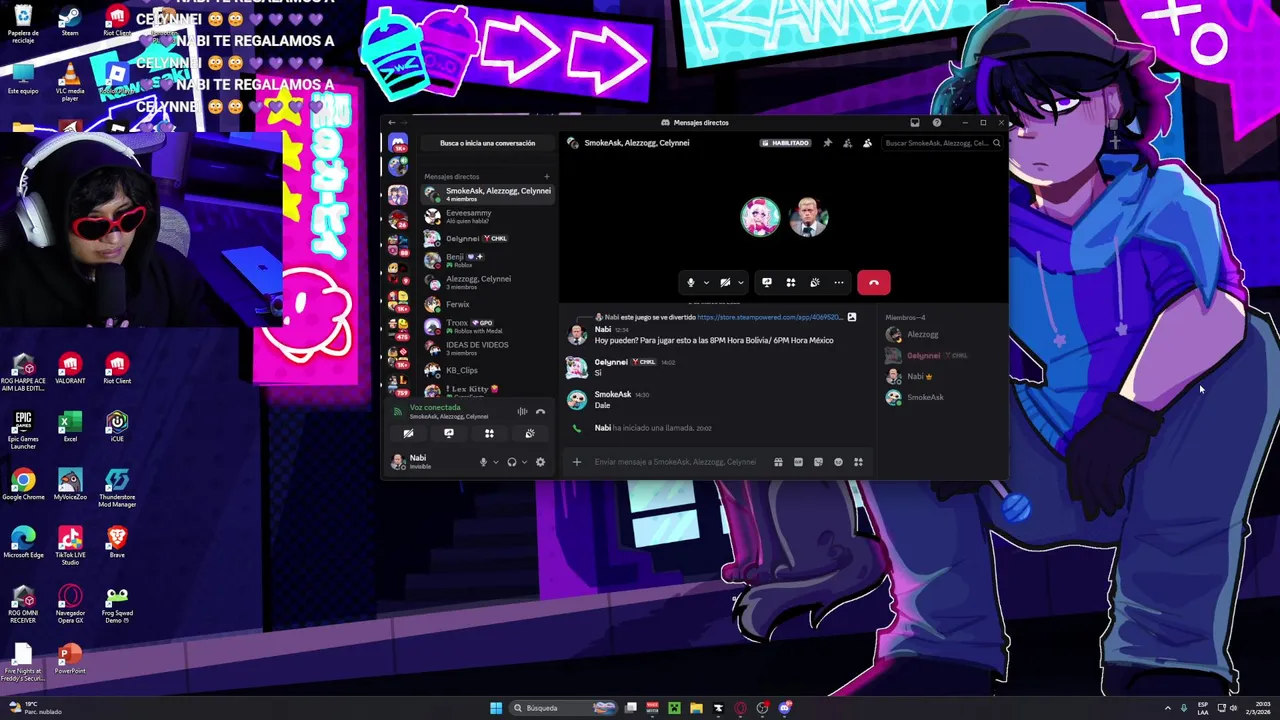Turn on camera in the call controls
Viewport: 1280px width, 720px height.
click(725, 283)
